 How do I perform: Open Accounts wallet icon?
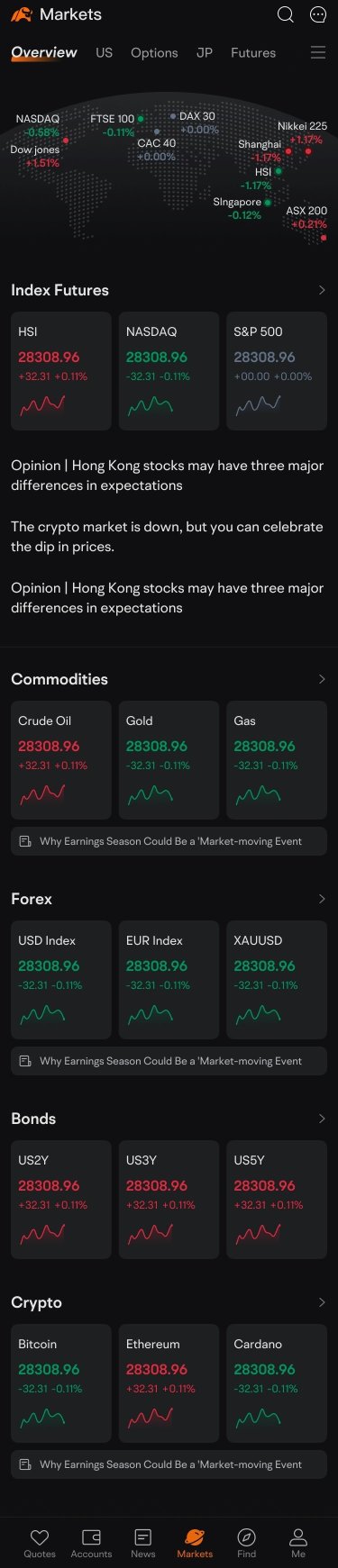(91, 1536)
